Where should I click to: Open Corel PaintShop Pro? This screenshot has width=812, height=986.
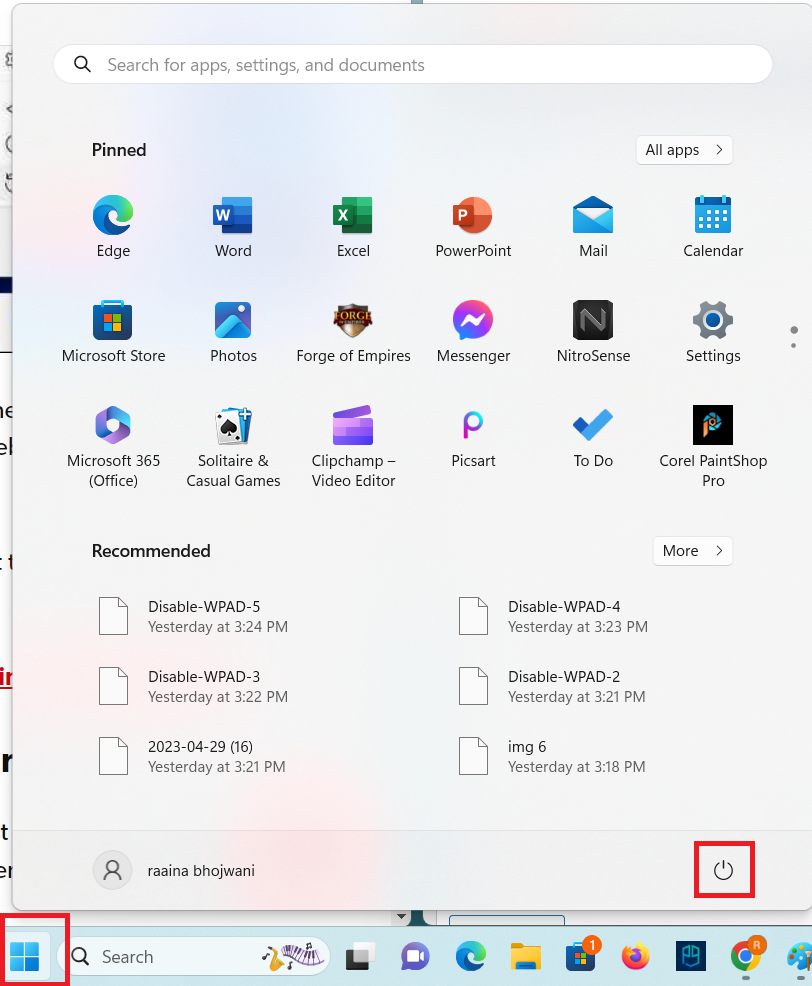(x=712, y=435)
